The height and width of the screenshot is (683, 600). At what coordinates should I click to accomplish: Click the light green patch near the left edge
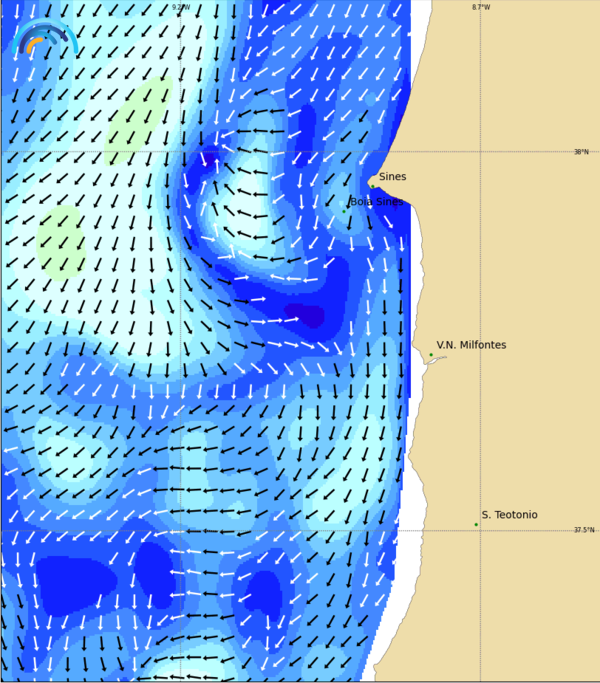click(x=61, y=242)
